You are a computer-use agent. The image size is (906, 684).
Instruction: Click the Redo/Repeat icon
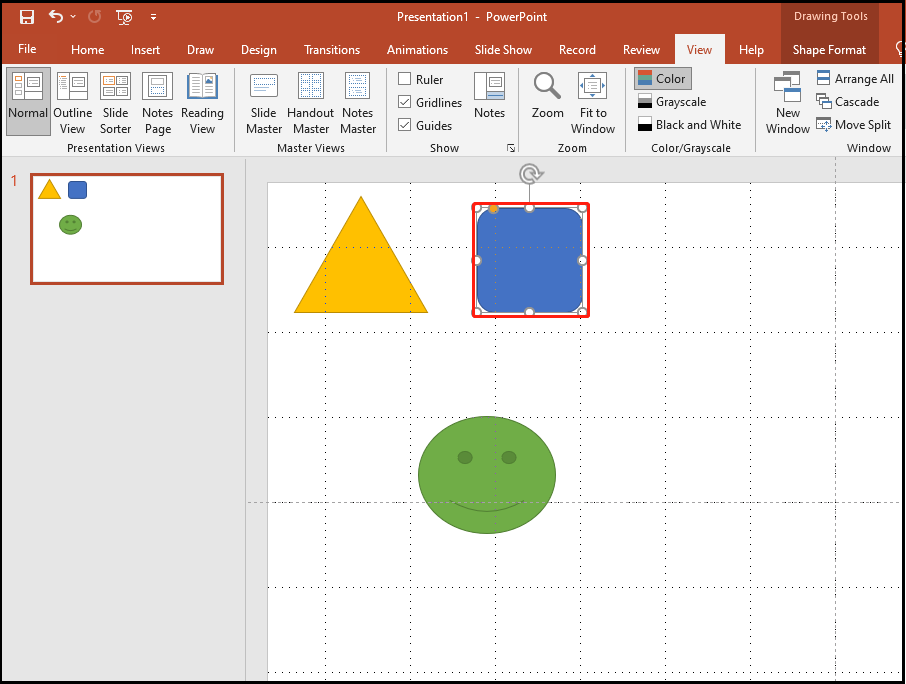pos(94,16)
